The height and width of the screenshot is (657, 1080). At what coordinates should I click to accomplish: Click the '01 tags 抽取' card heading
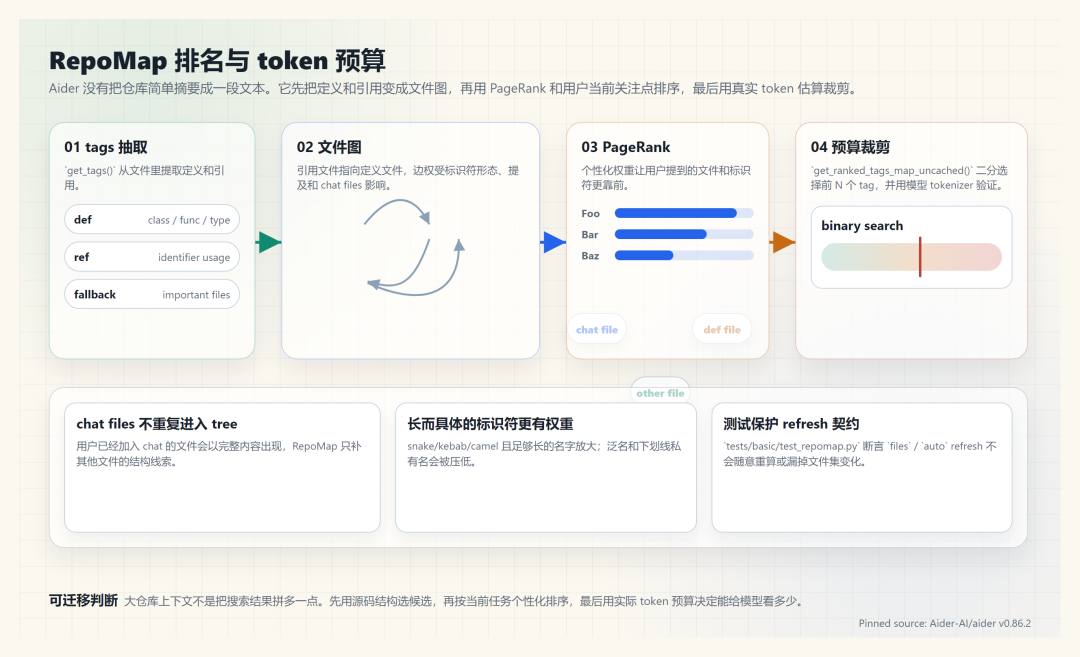[105, 147]
